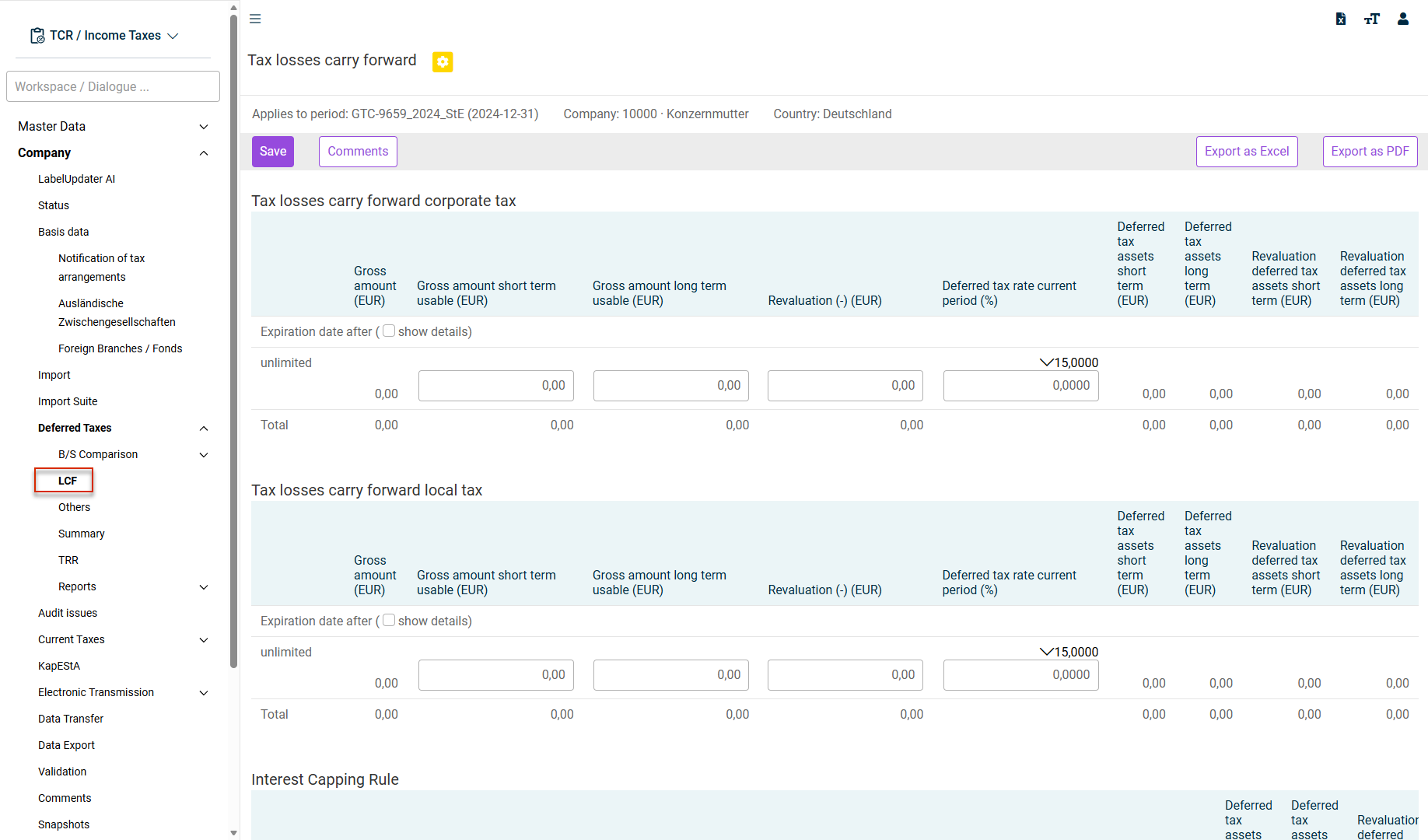
Task: Click Export as PDF button
Action: (1370, 152)
